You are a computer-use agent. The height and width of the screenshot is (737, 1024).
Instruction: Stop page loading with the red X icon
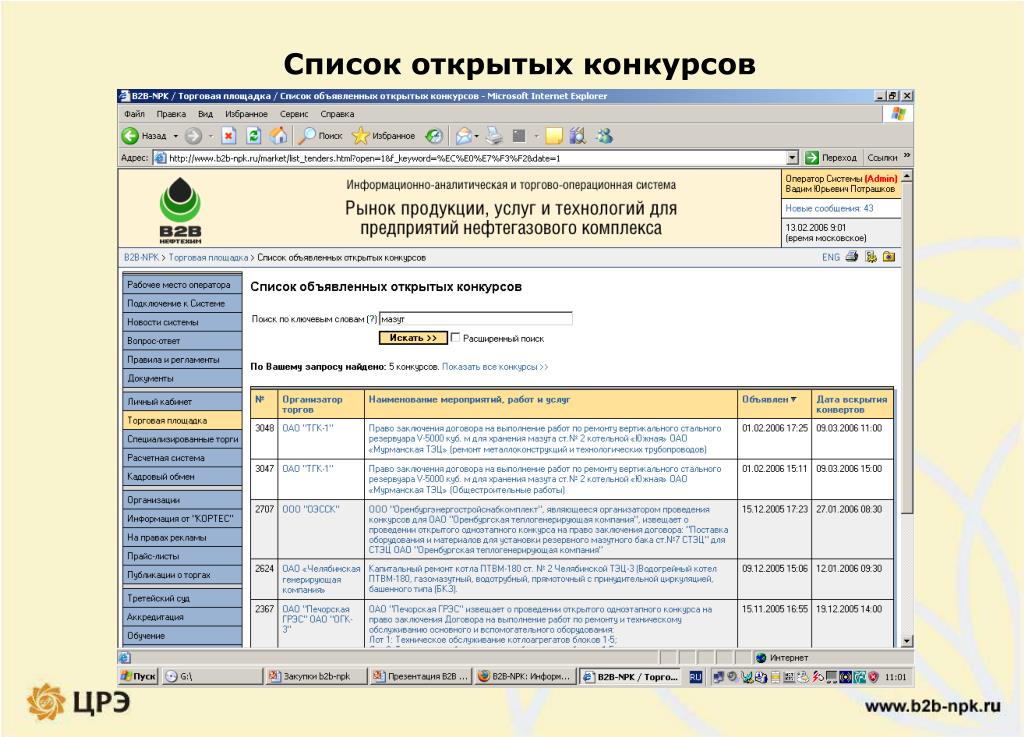[228, 136]
